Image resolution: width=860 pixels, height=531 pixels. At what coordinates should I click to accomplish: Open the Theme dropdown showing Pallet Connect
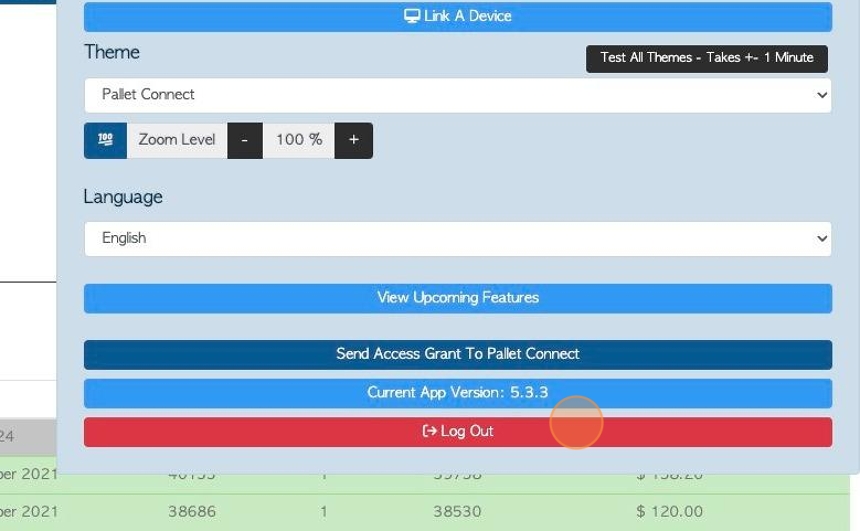[458, 95]
